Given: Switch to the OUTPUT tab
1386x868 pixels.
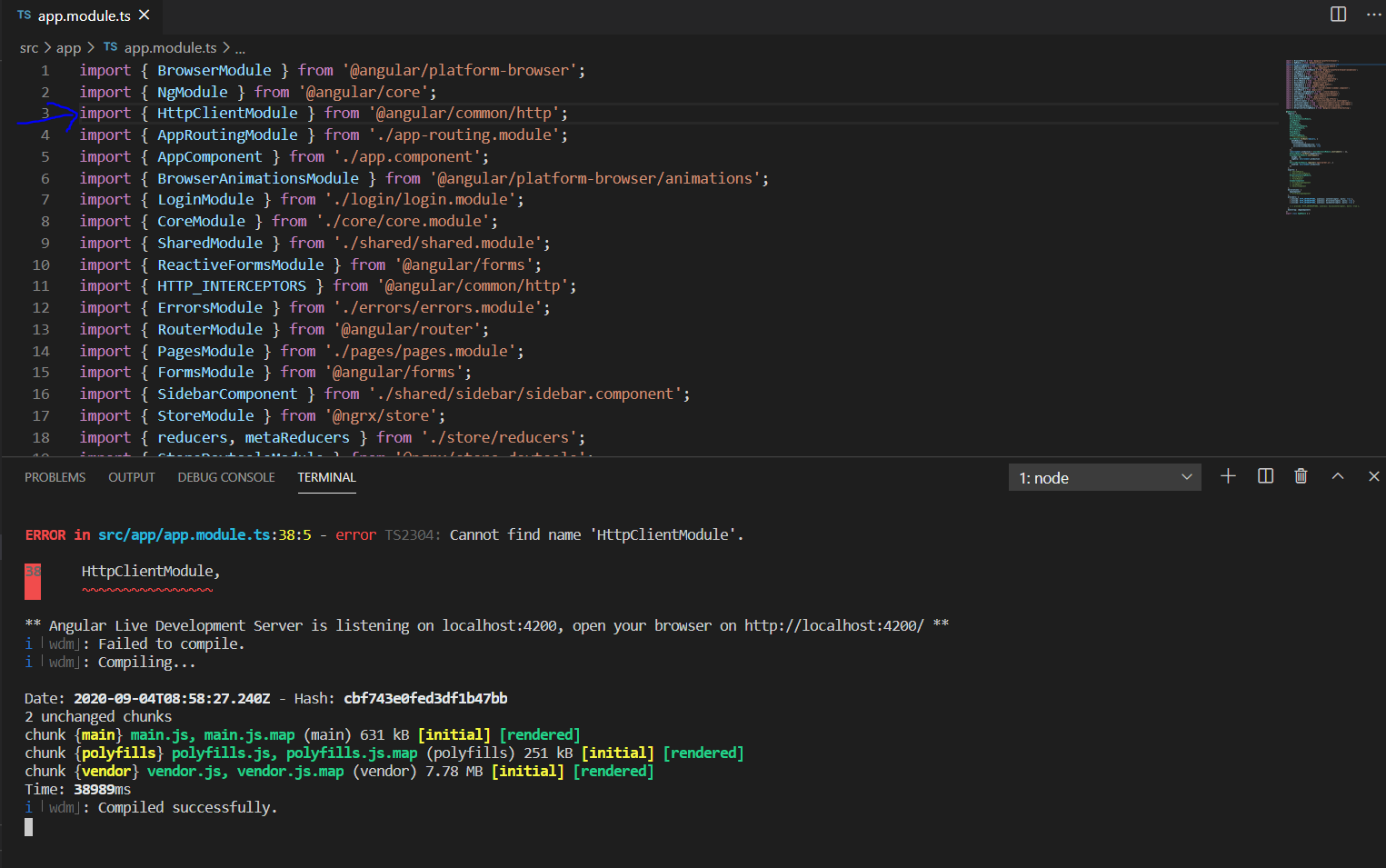Looking at the screenshot, I should click(131, 476).
